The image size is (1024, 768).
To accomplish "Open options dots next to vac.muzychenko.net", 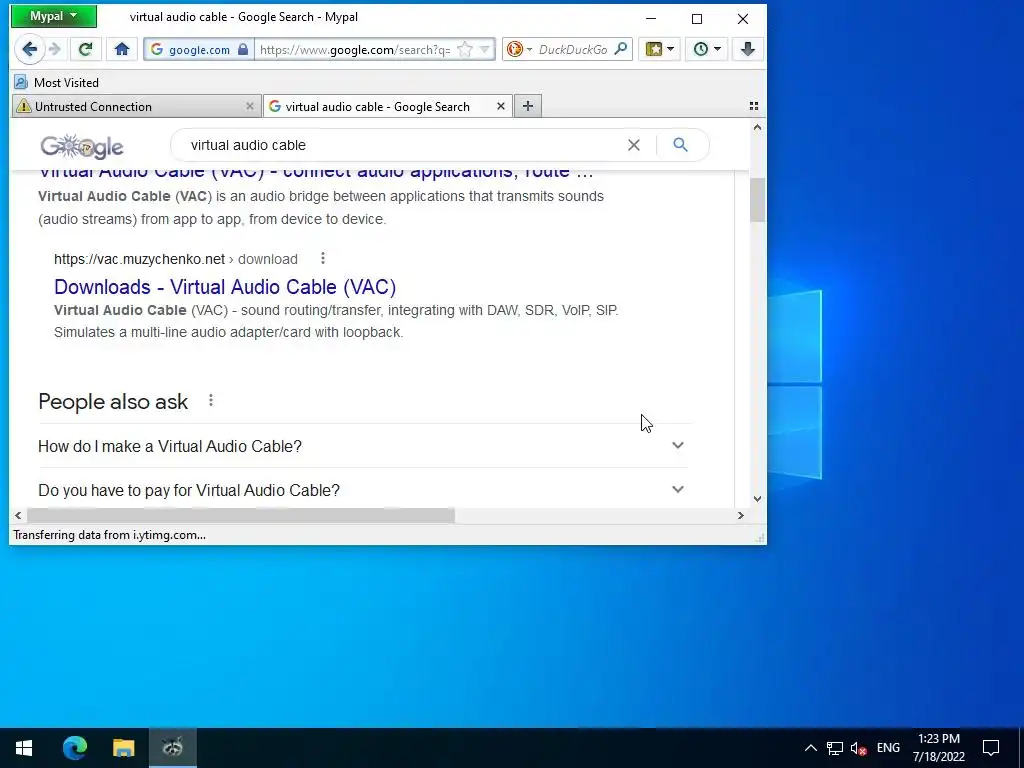I will point(323,259).
